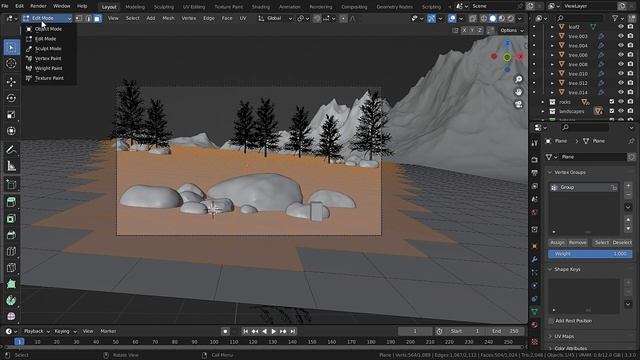Select the Bevel tool
The width and height of the screenshot is (640, 360).
[x=11, y=235]
